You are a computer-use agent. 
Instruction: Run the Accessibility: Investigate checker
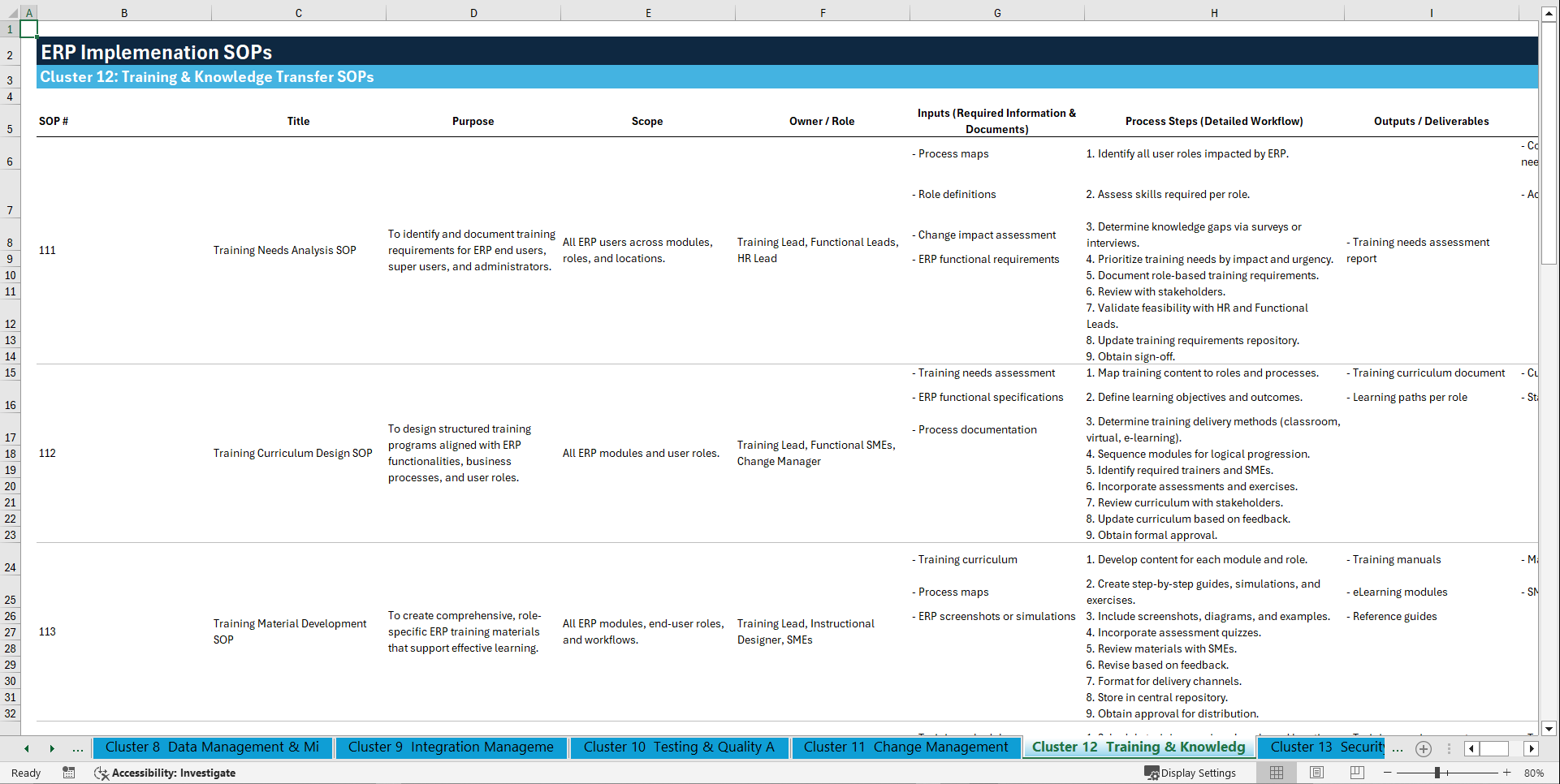[x=166, y=773]
